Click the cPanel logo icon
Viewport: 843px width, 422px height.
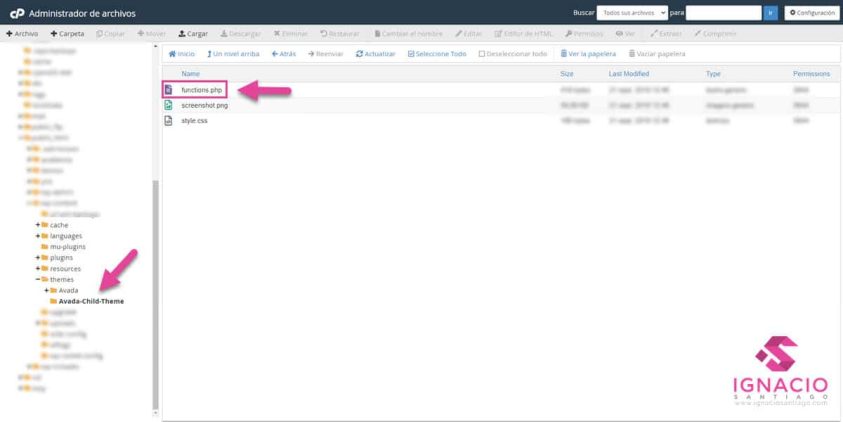coord(17,13)
